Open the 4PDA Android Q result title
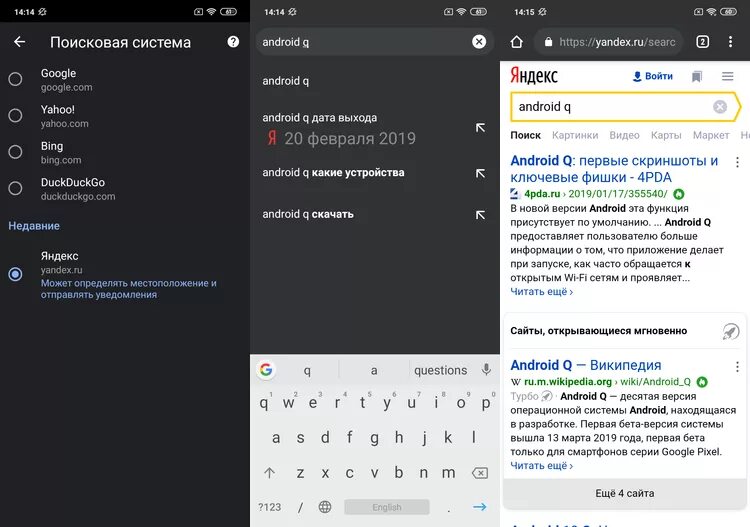Viewport: 750px width, 527px height. (x=614, y=169)
